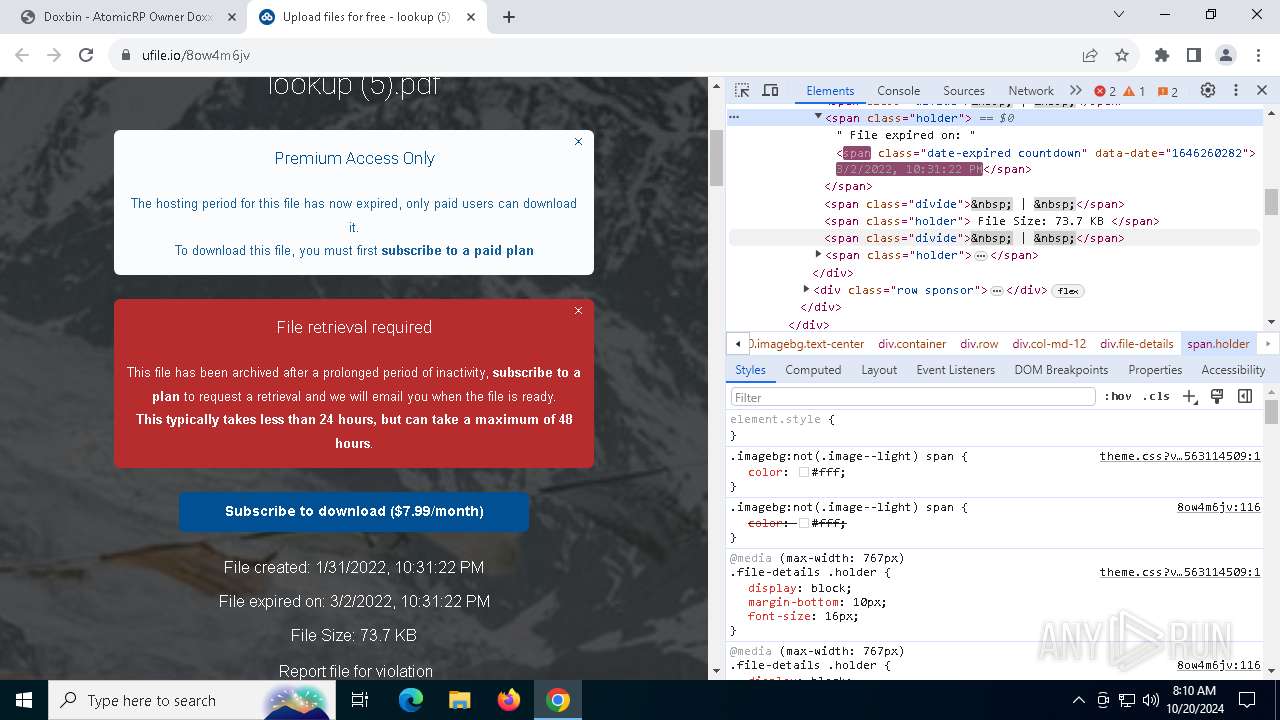The width and height of the screenshot is (1280, 720).
Task: Open the Chrome extensions puzzle icon
Action: tap(1162, 55)
